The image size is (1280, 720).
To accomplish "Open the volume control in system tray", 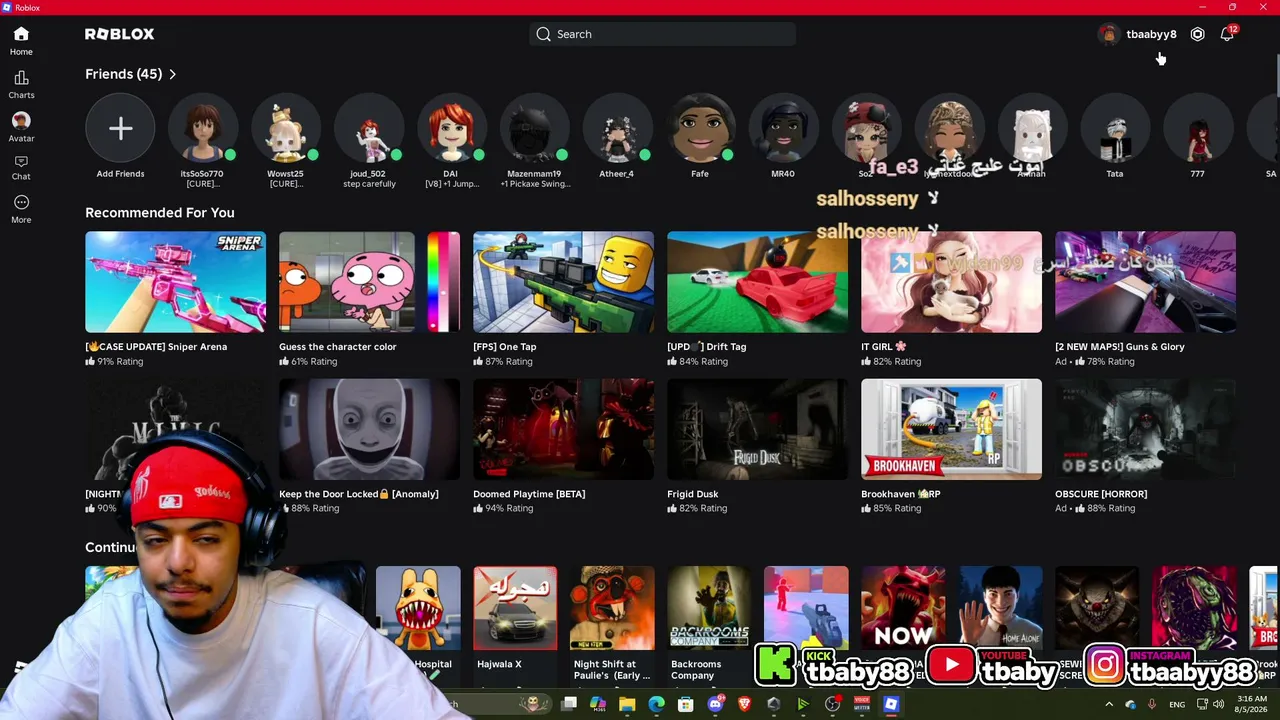I will [x=1219, y=704].
